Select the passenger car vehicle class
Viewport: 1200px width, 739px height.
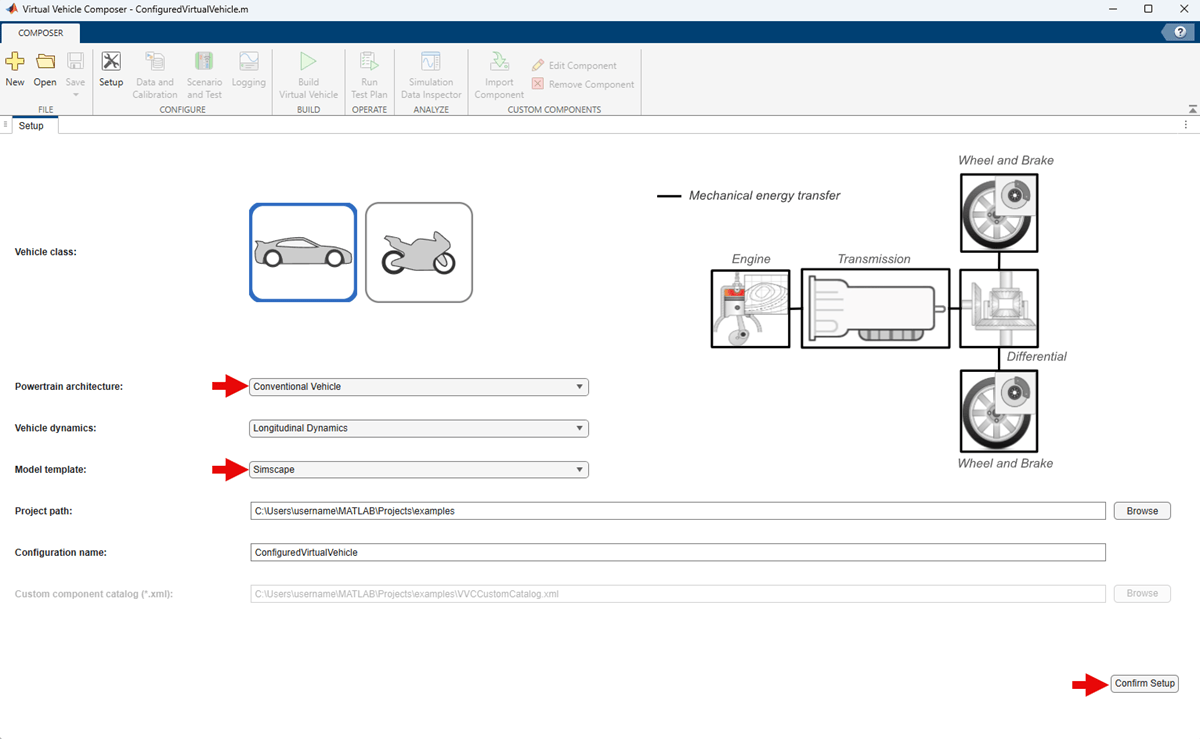pos(303,252)
